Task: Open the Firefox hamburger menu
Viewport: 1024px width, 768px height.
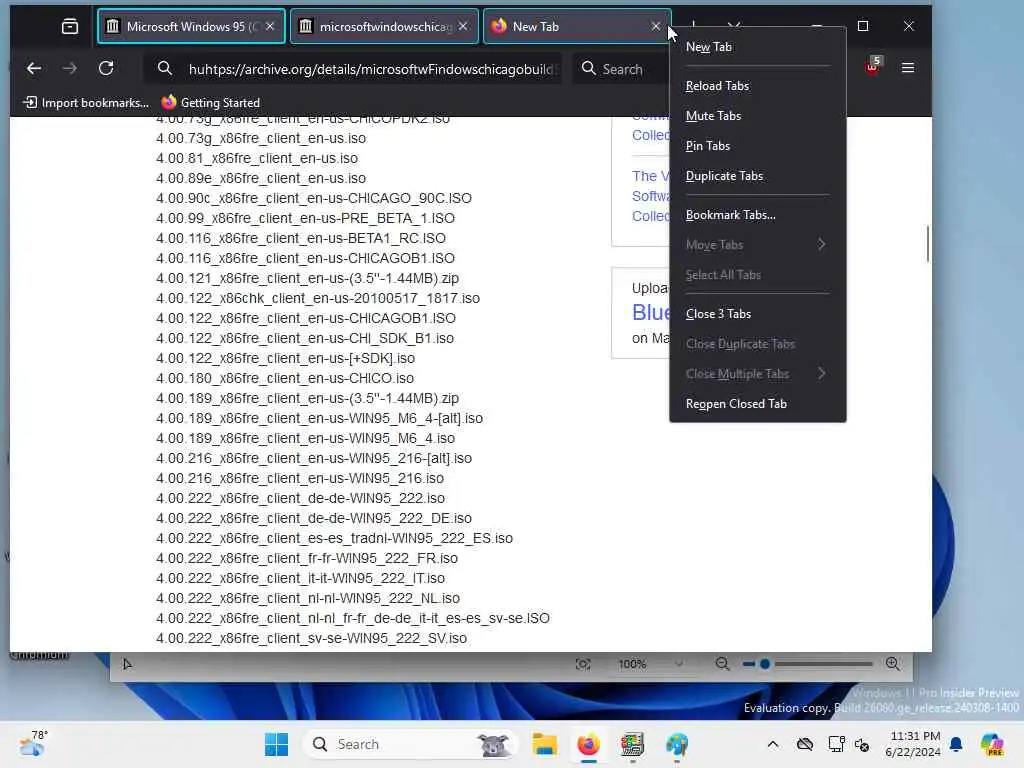Action: 908,68
